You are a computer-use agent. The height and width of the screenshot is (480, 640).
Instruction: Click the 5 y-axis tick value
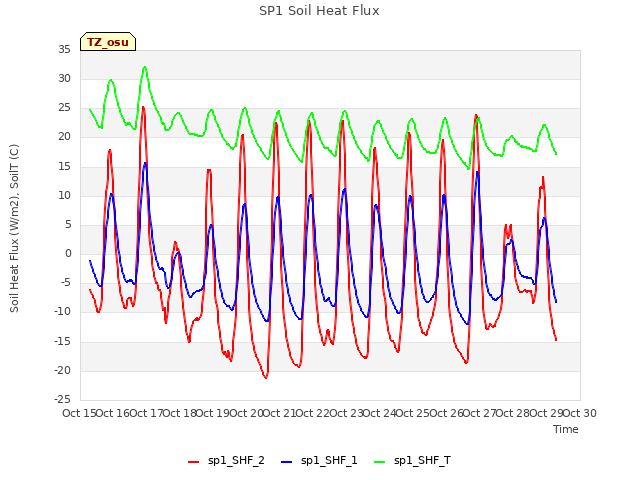tap(68, 224)
